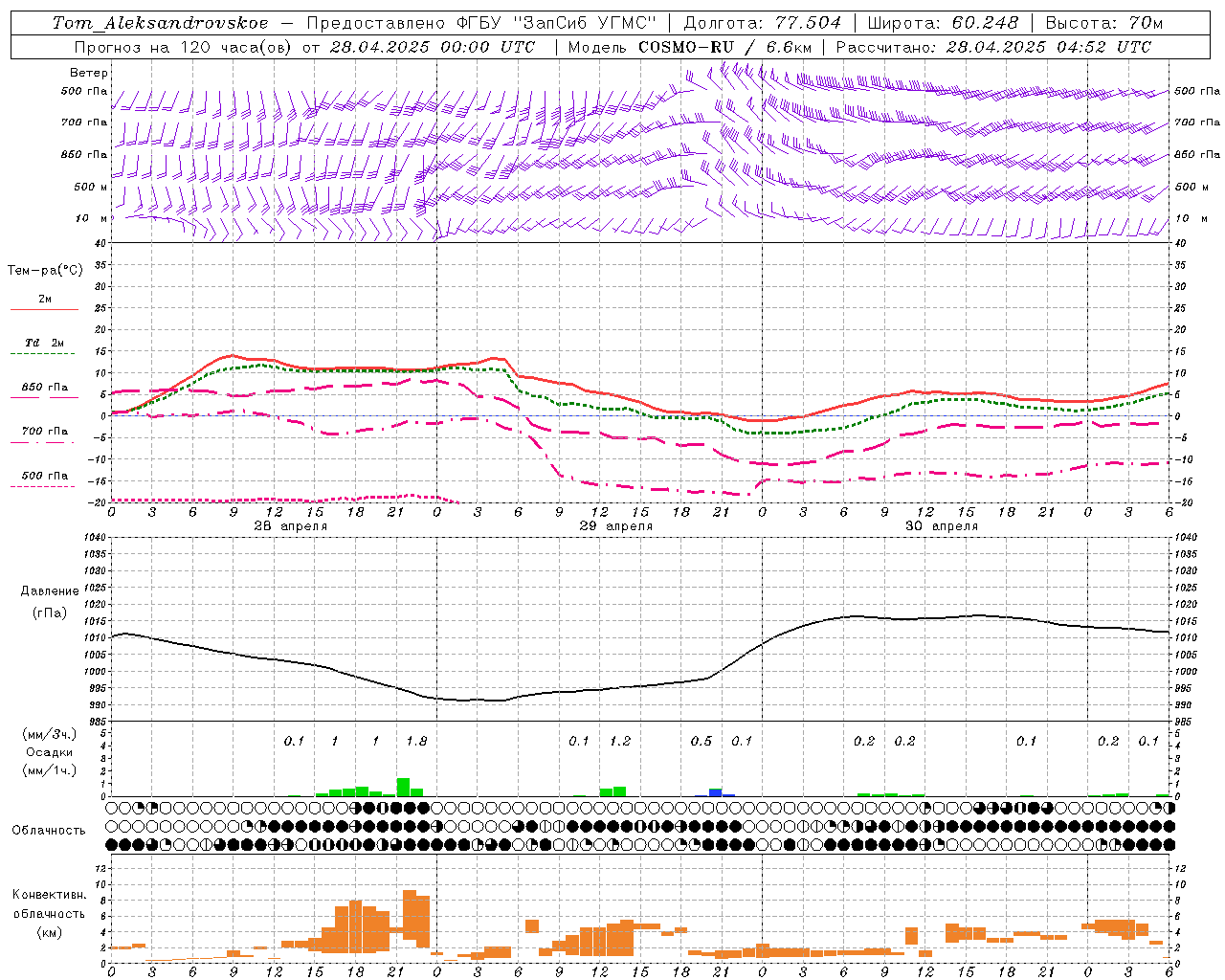Select the Тем-ра(°C) temperature panel label
Image resolution: width=1225 pixels, height=980 pixels.
45,271
